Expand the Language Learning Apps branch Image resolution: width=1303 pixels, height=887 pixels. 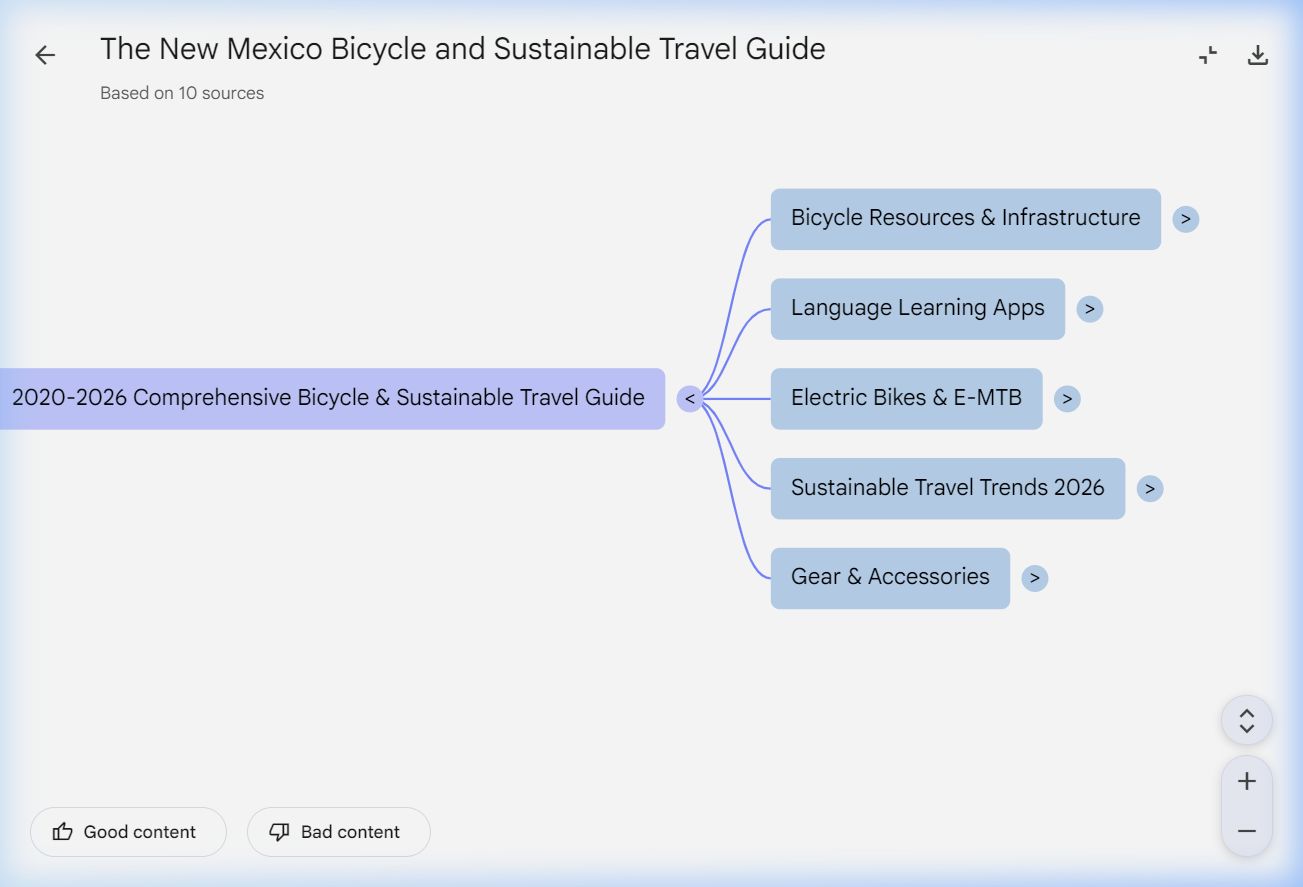pyautogui.click(x=1089, y=309)
